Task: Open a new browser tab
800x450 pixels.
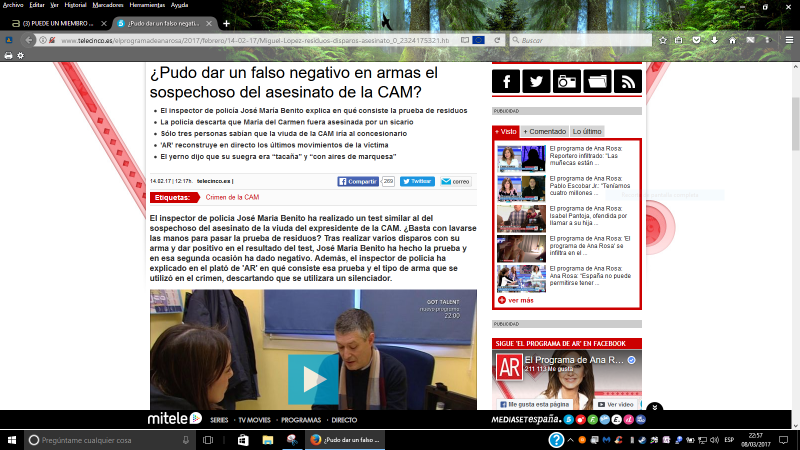Action: [227, 23]
